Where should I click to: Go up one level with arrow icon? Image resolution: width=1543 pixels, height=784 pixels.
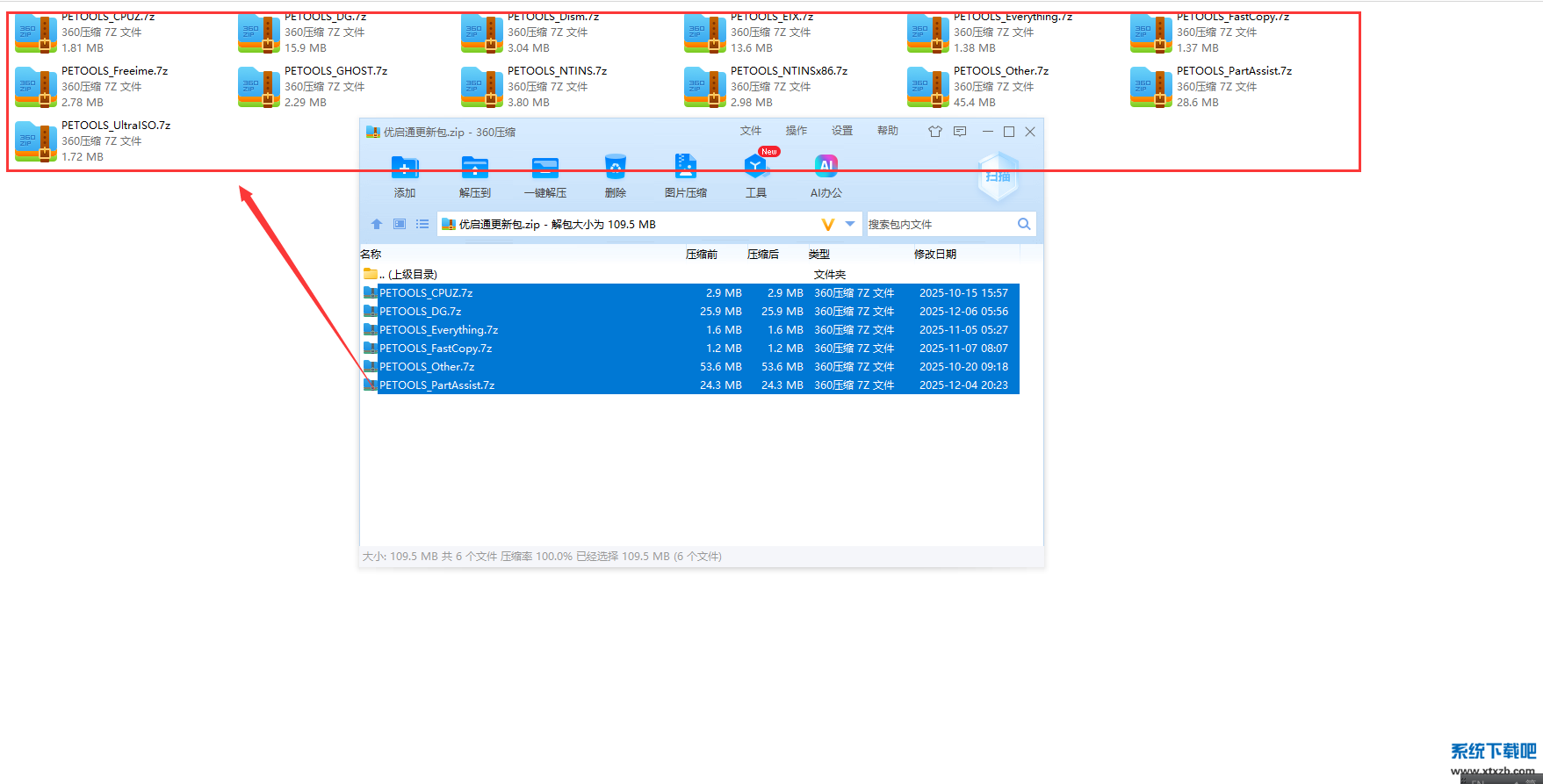[377, 224]
